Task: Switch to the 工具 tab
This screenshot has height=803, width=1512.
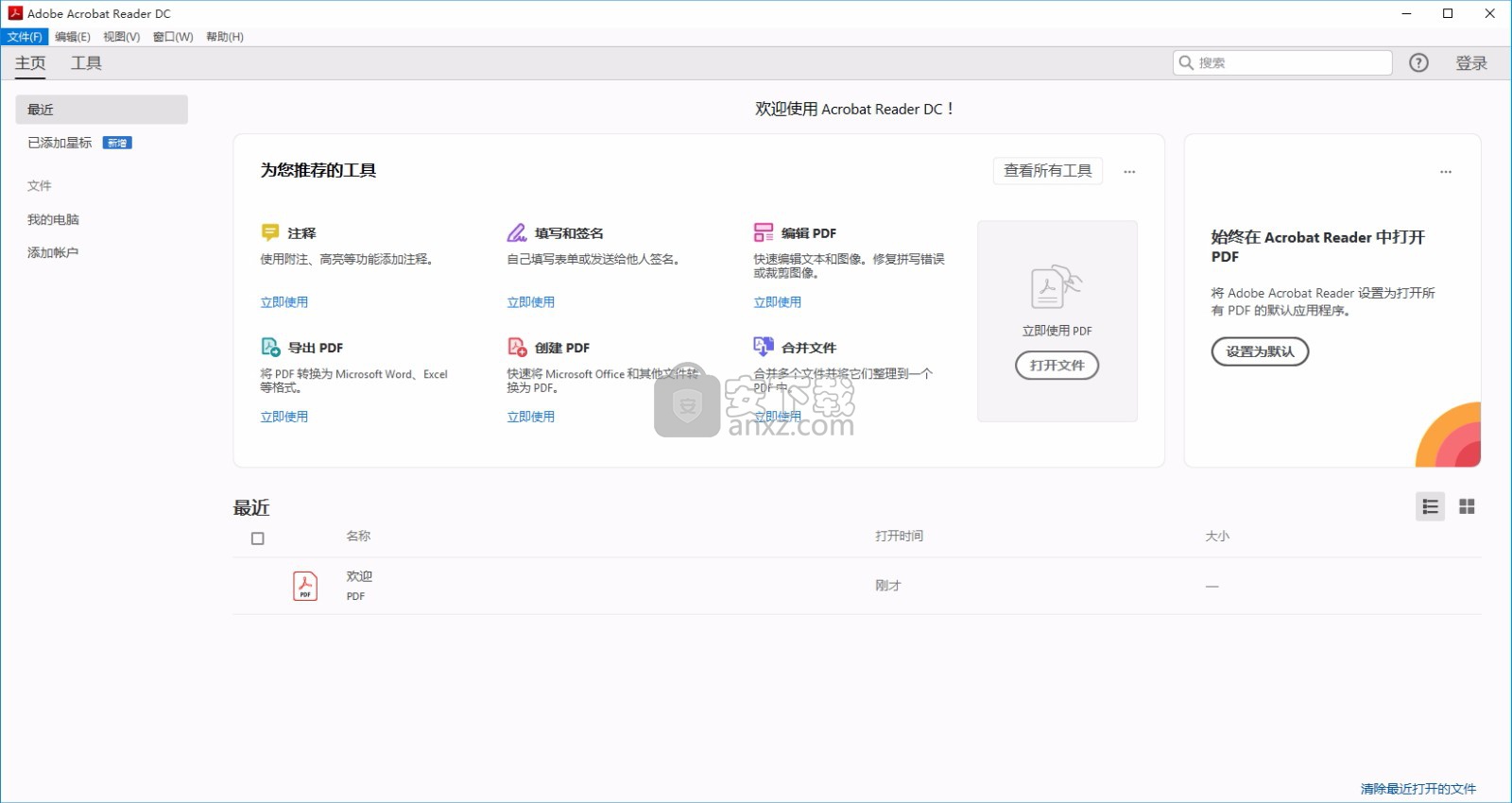Action: pyautogui.click(x=86, y=63)
